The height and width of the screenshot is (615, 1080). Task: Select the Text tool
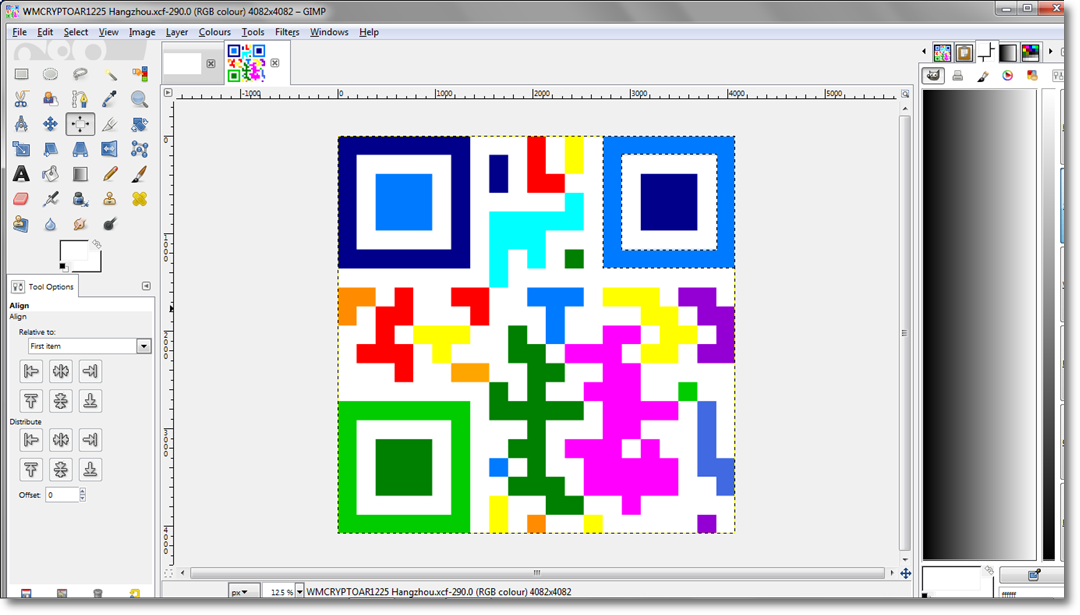(21, 174)
